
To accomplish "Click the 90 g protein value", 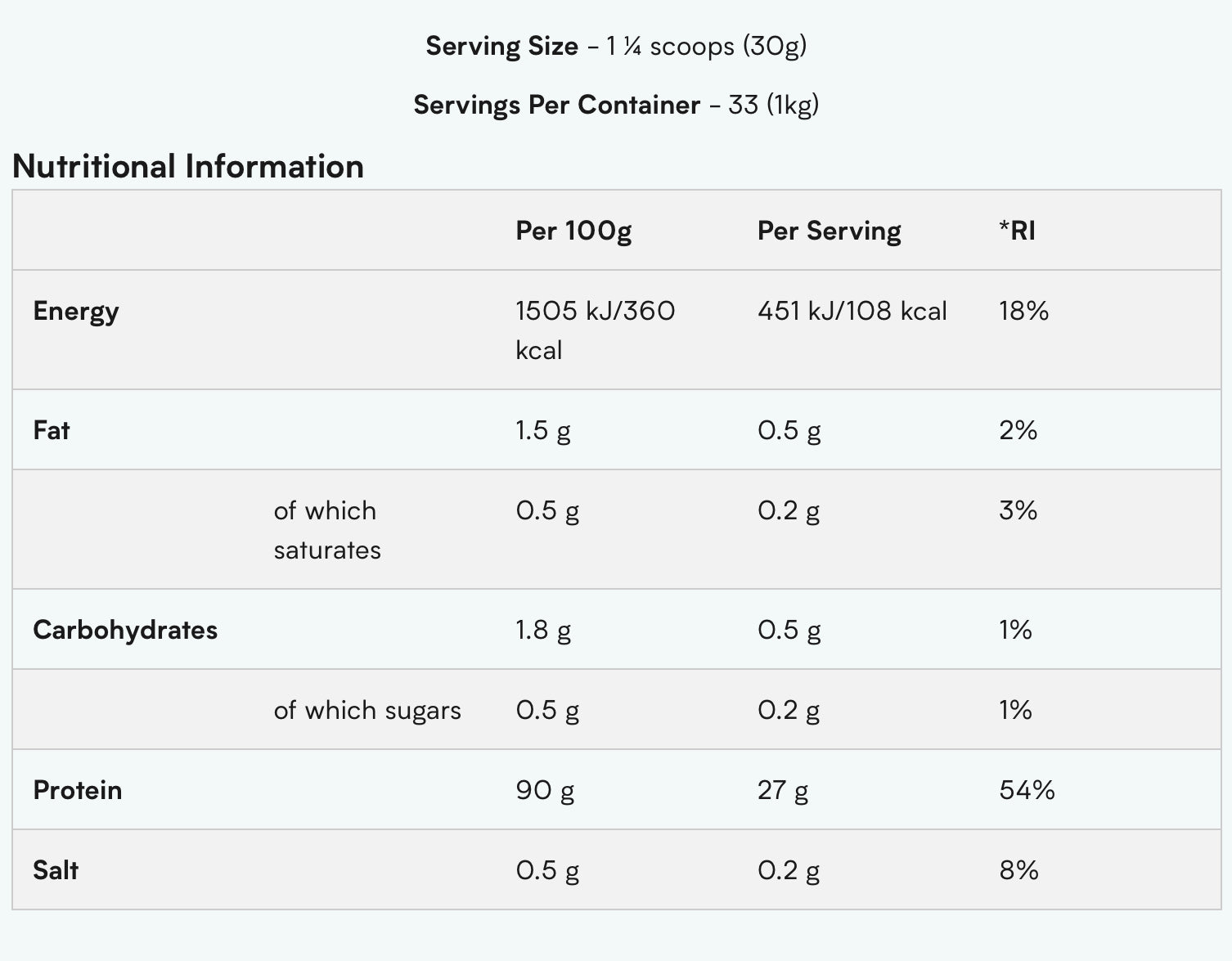I will (545, 790).
